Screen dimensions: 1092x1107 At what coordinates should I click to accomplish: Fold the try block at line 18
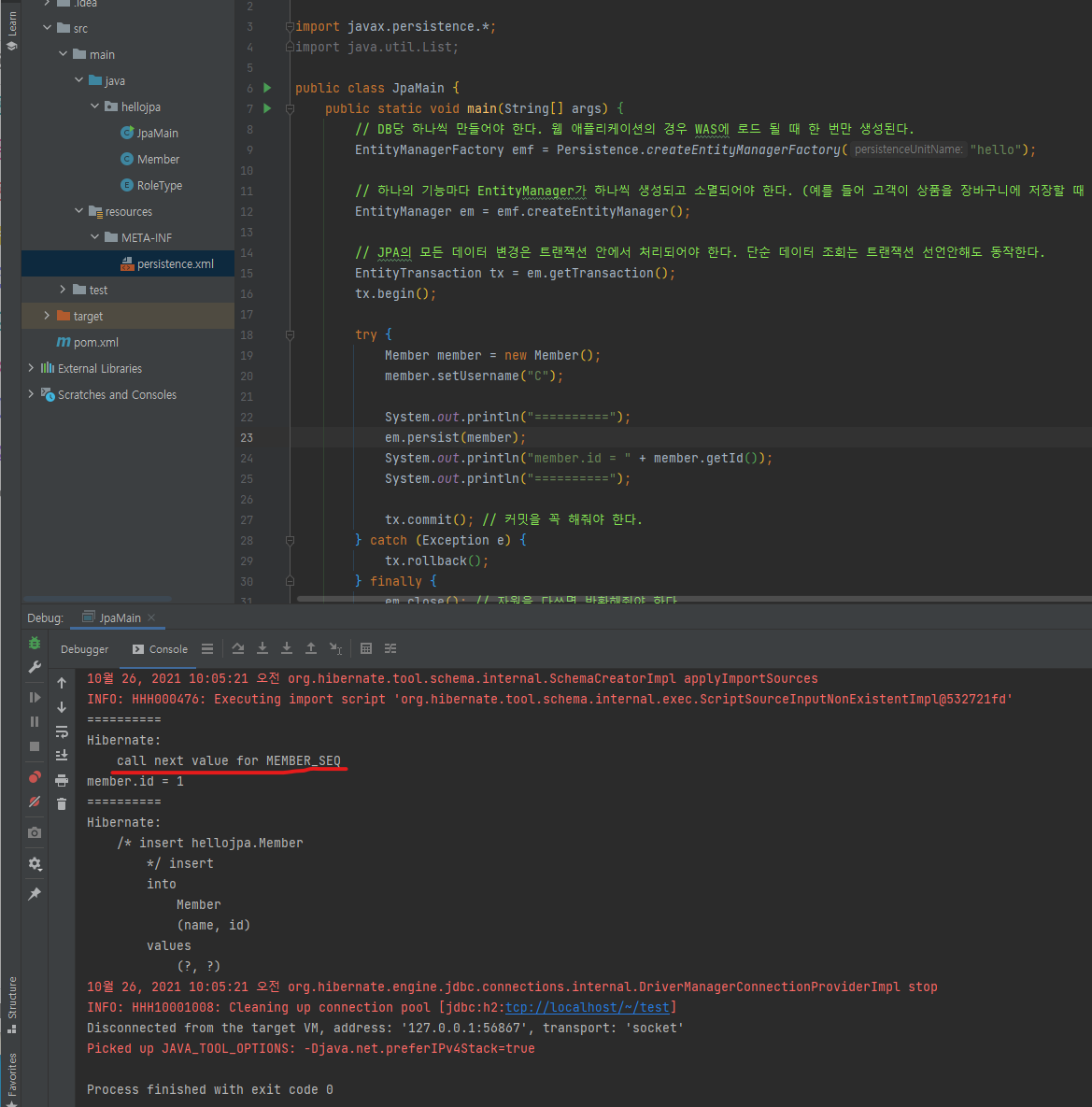[290, 334]
